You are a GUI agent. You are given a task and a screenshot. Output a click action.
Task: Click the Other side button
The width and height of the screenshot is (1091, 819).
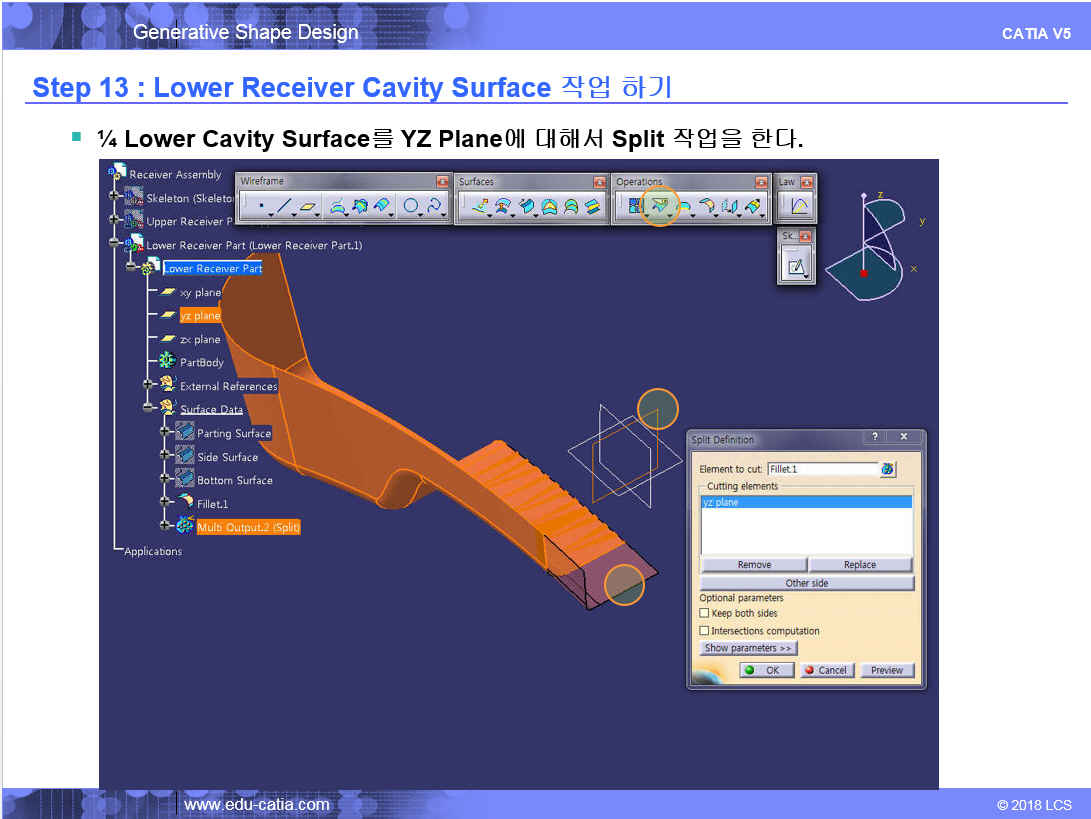807,583
